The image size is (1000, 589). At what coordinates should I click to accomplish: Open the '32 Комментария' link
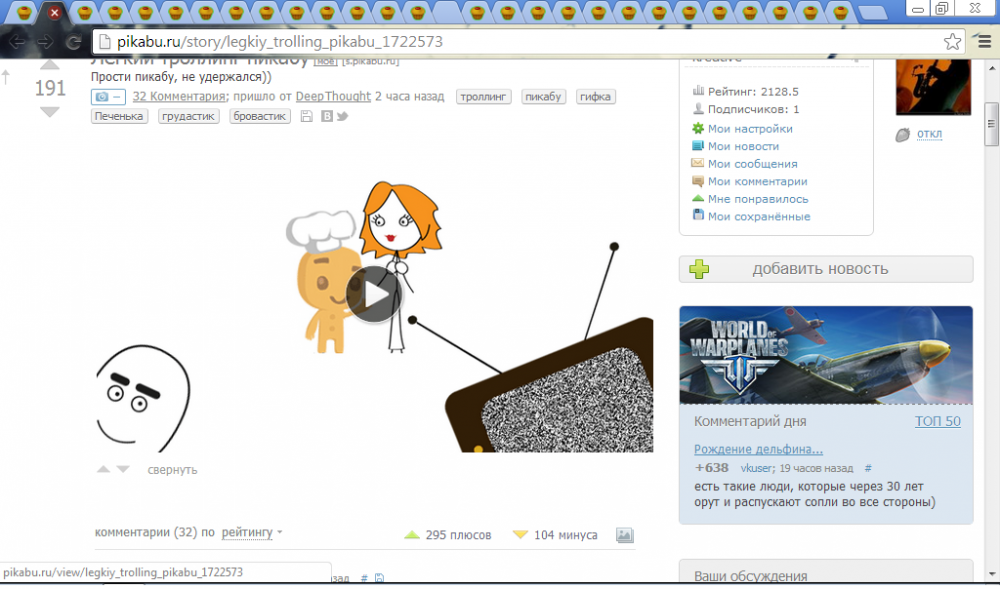pos(179,97)
